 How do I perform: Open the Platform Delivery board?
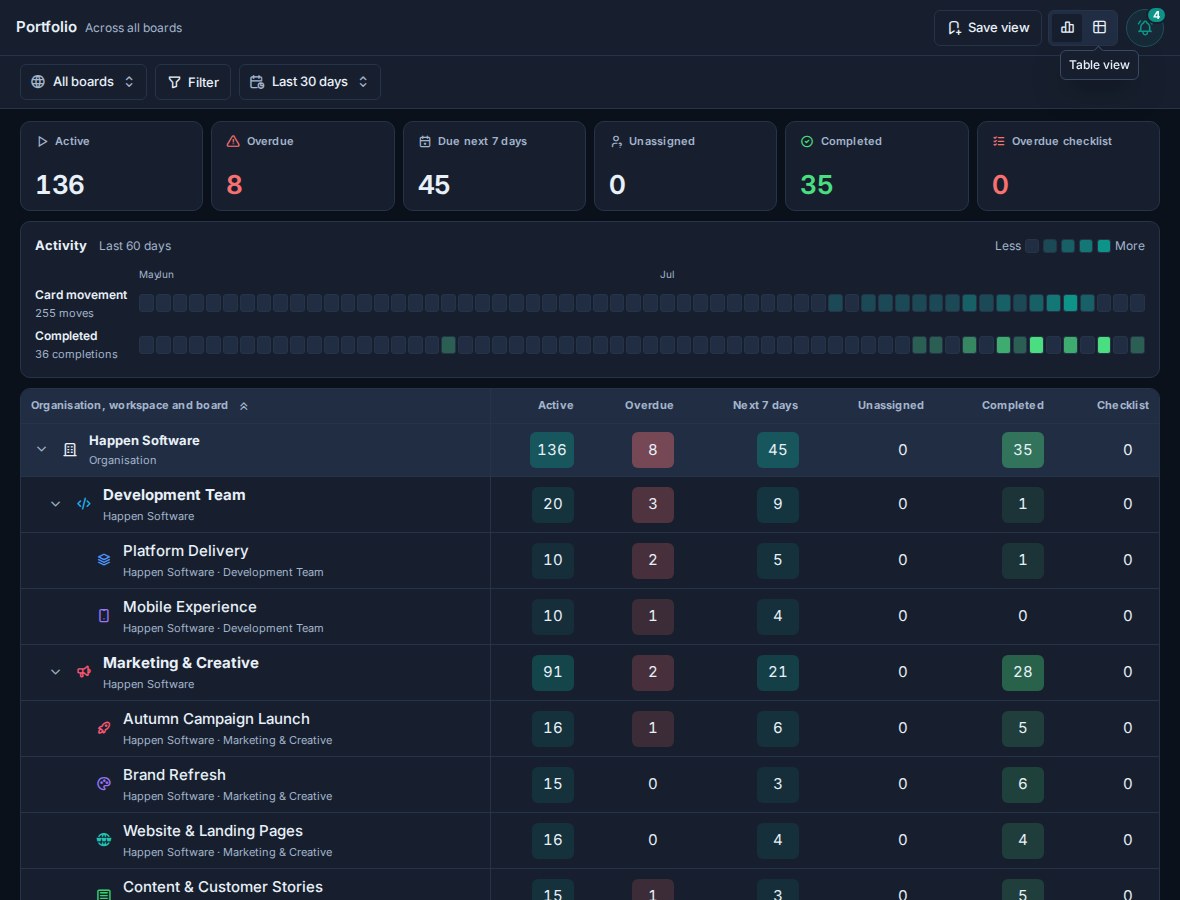pyautogui.click(x=185, y=551)
